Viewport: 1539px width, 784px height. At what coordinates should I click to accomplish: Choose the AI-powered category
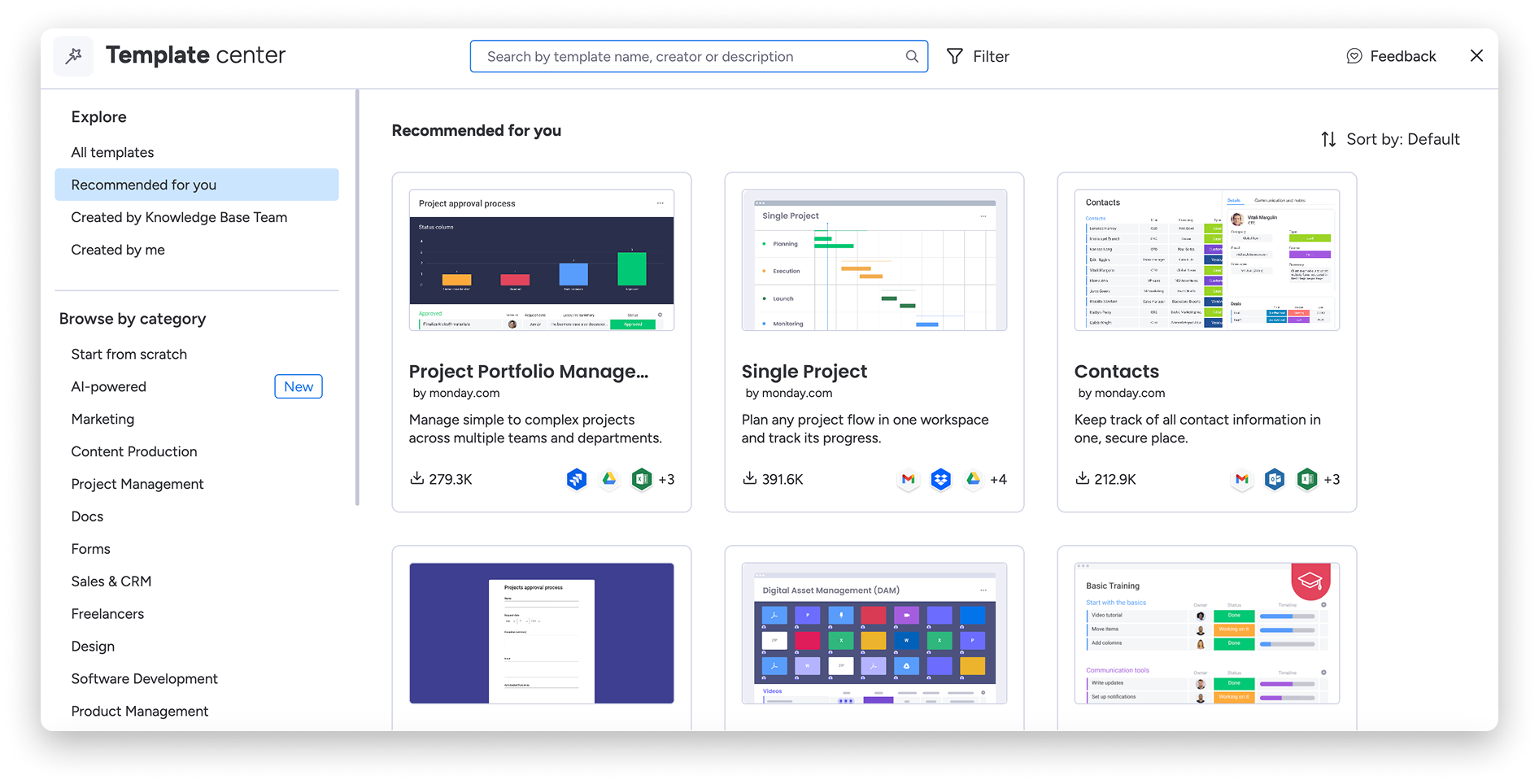click(109, 386)
